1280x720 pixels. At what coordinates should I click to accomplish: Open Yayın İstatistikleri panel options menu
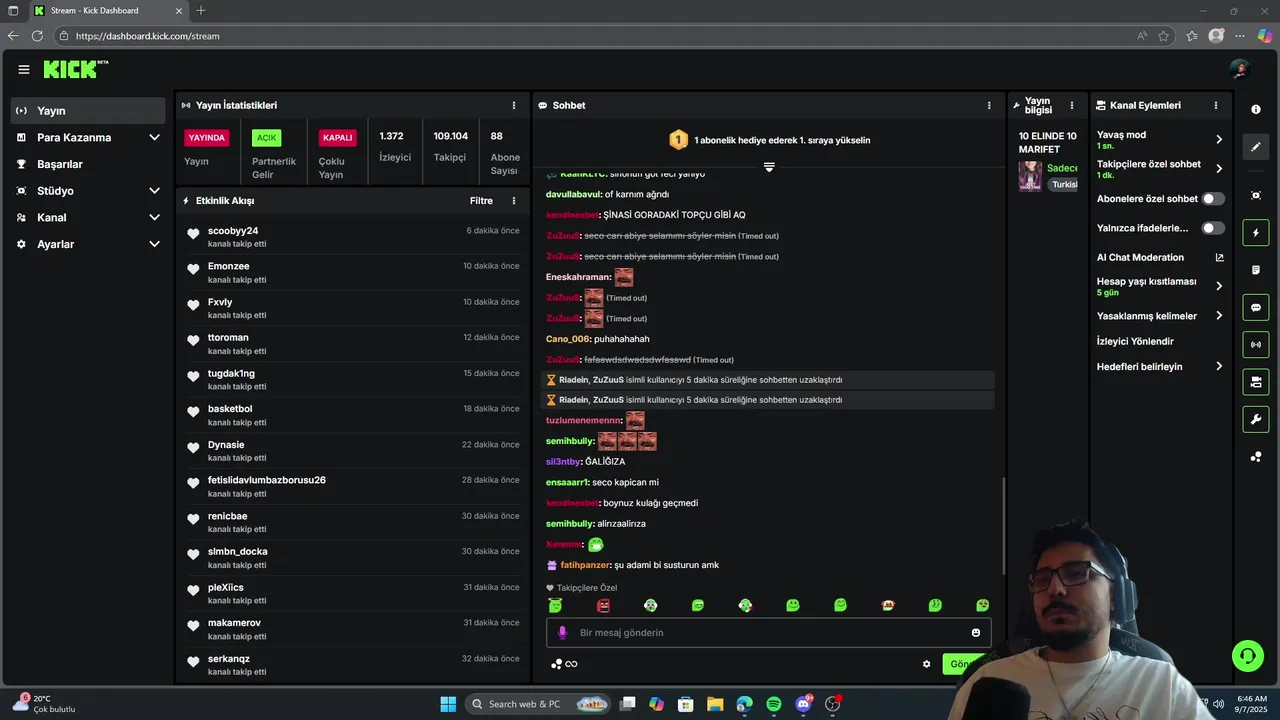[514, 105]
